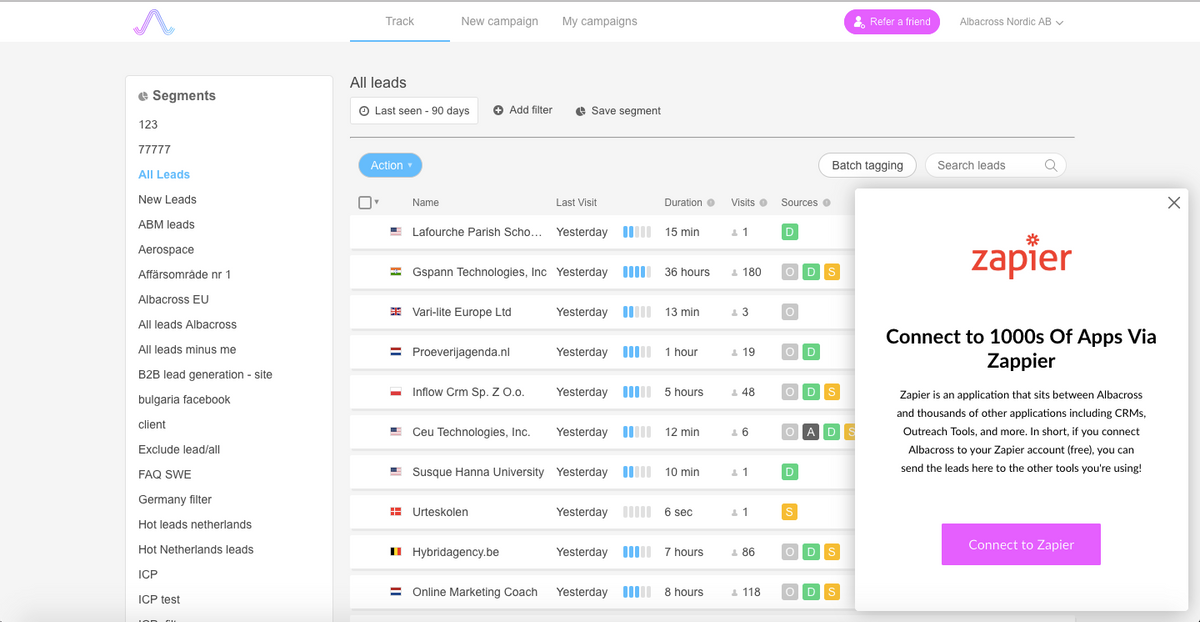
Task: Open the B2B lead generation - site segment
Action: [205, 375]
